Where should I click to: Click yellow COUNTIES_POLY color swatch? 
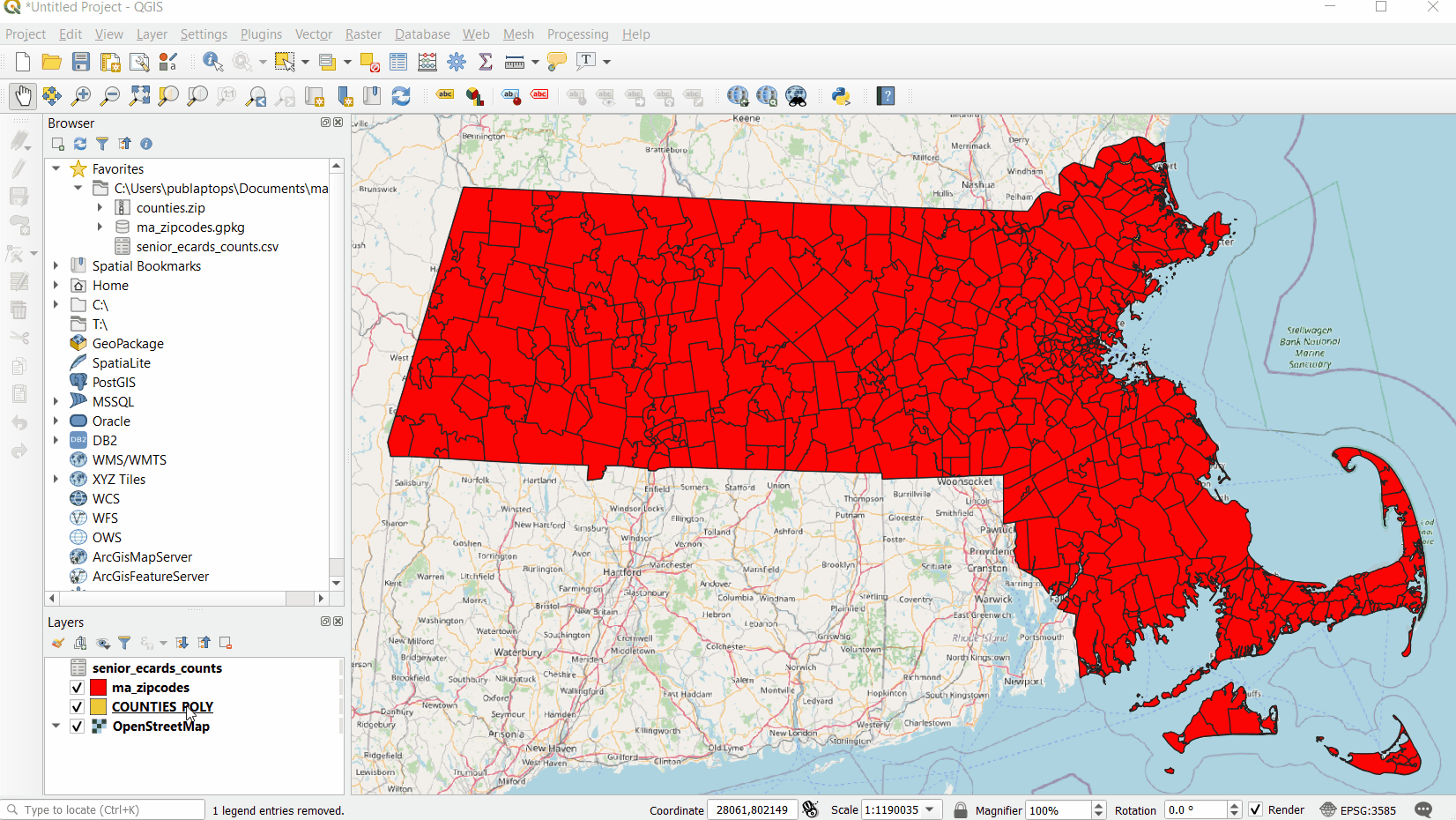point(99,707)
